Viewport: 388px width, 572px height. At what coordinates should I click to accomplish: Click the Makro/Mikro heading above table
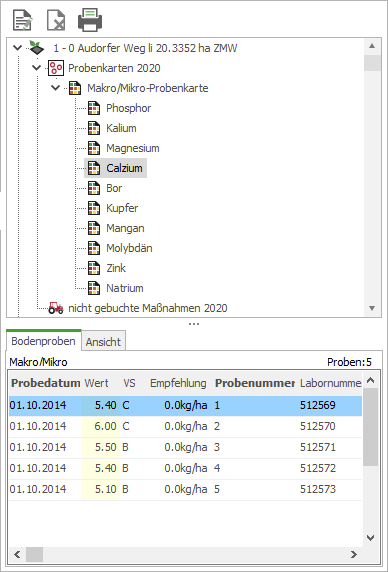coord(38,362)
